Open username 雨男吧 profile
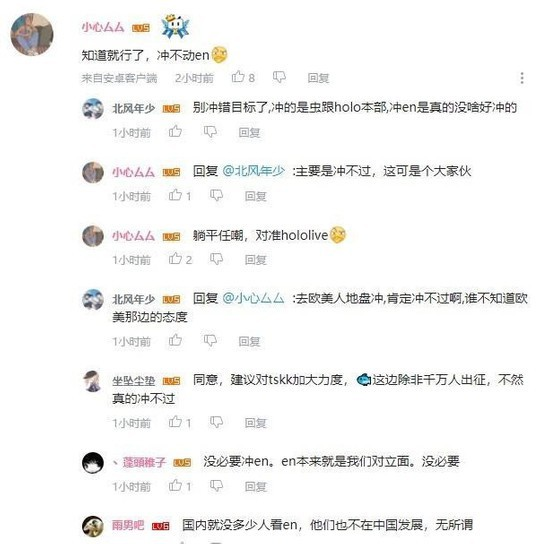This screenshot has width=540, height=544. pyautogui.click(x=128, y=525)
